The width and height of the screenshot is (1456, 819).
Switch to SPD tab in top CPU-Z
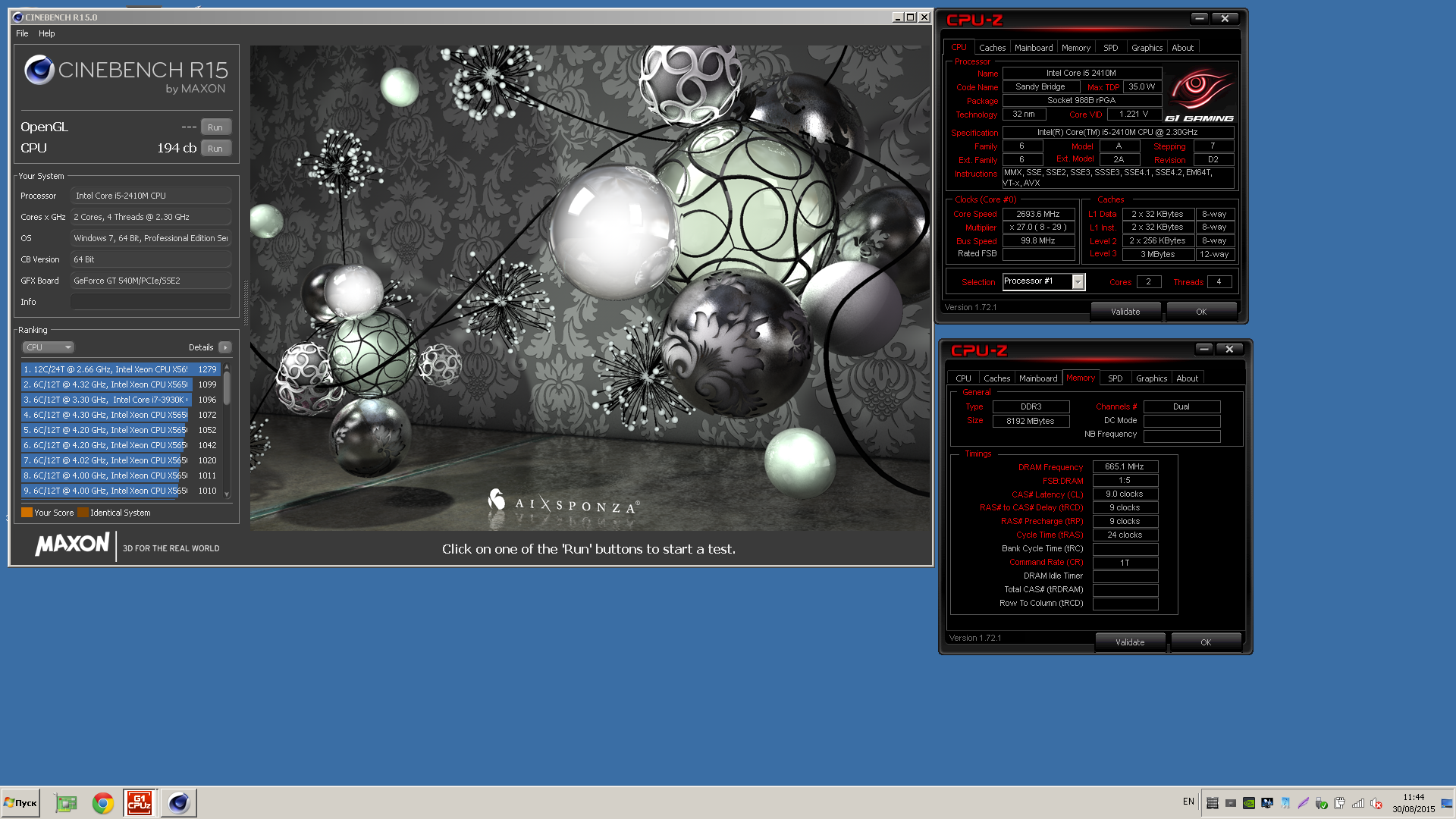coord(1111,48)
